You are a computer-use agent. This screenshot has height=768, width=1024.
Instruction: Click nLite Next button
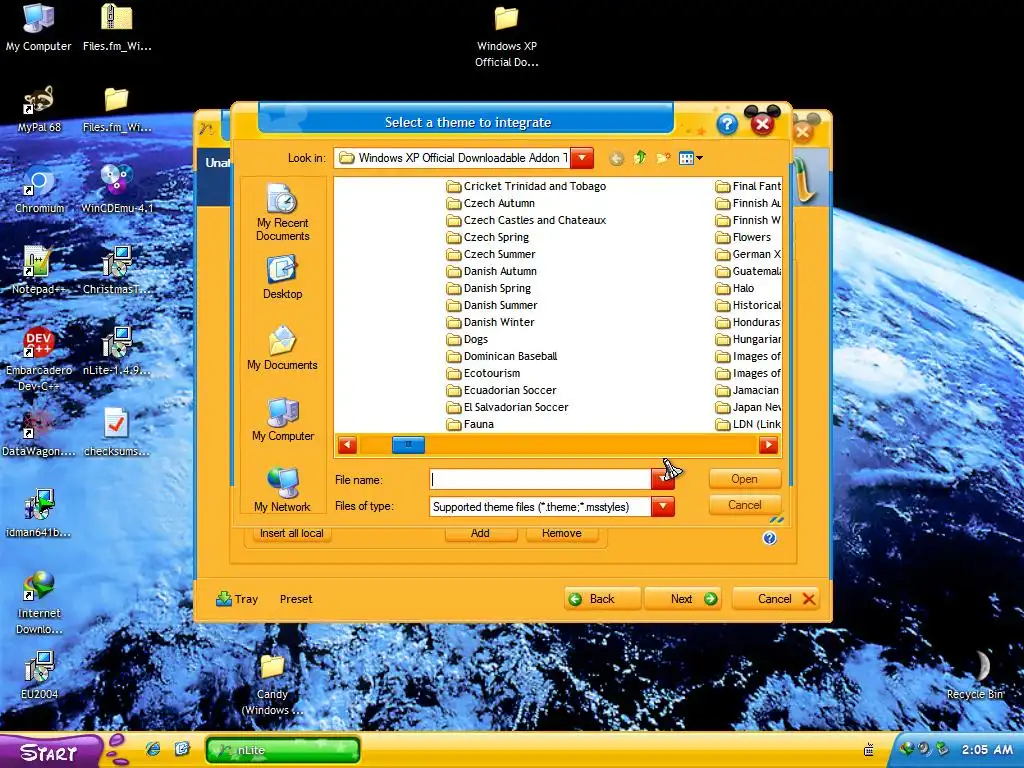(x=682, y=599)
